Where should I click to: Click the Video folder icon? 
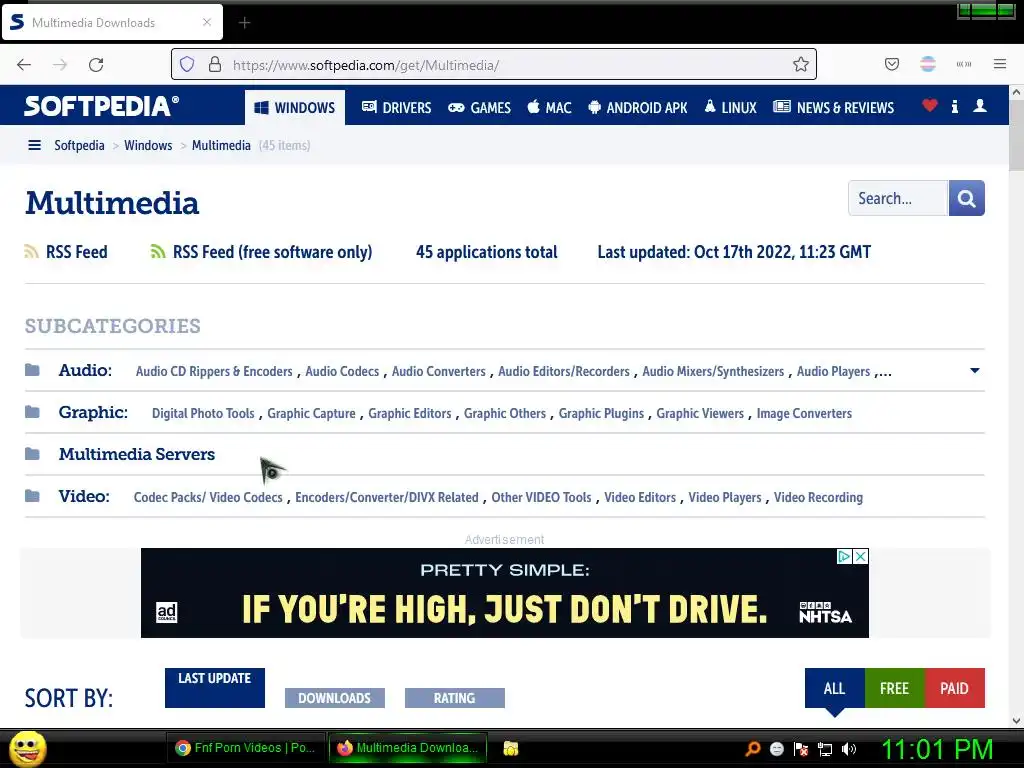click(x=32, y=496)
